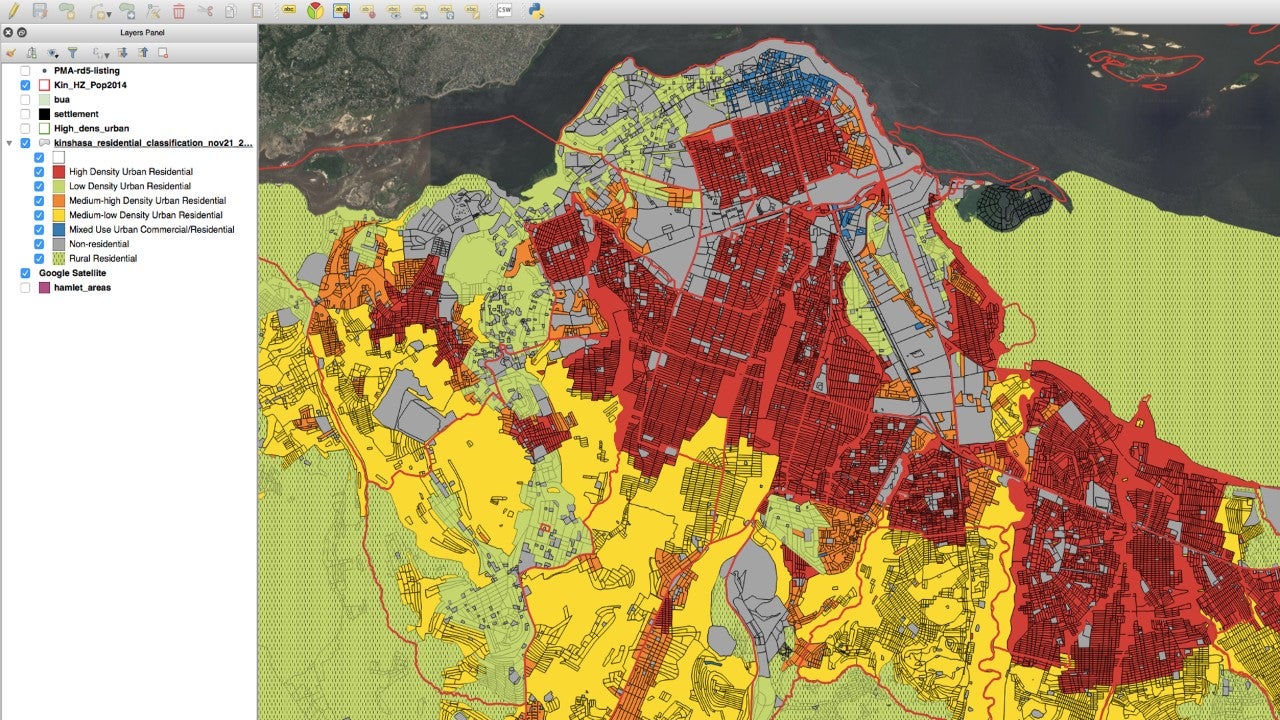Uncheck High Density Urban Residential category

click(39, 172)
